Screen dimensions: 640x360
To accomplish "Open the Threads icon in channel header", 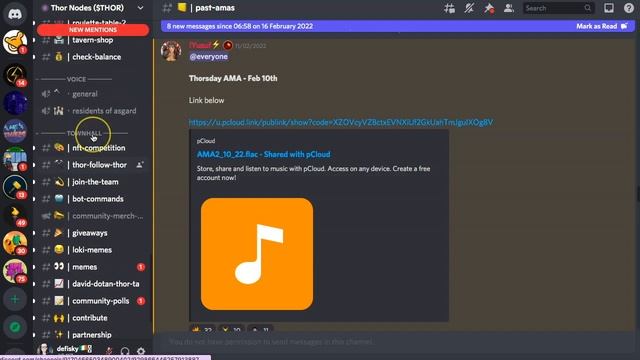I will [x=449, y=8].
